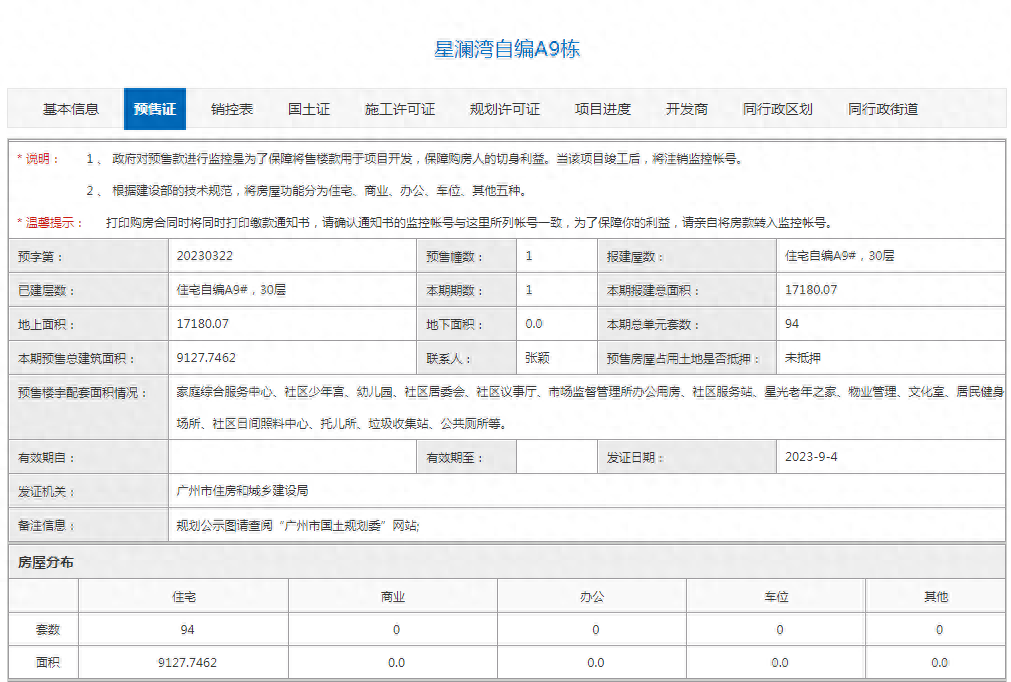The image size is (1011, 682).
Task: Open the 施工许可证 tab
Action: 399,109
